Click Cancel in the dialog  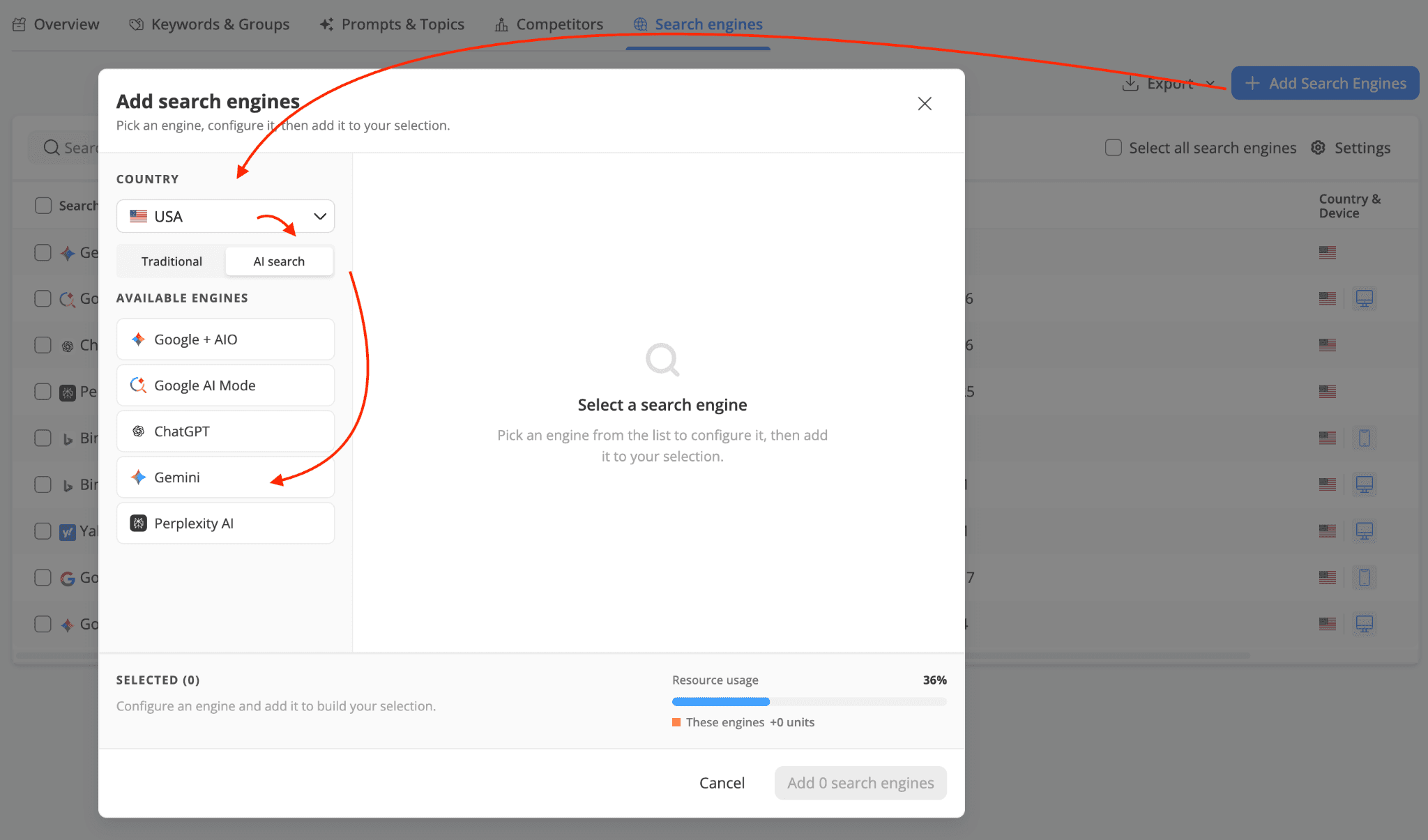[x=722, y=783]
